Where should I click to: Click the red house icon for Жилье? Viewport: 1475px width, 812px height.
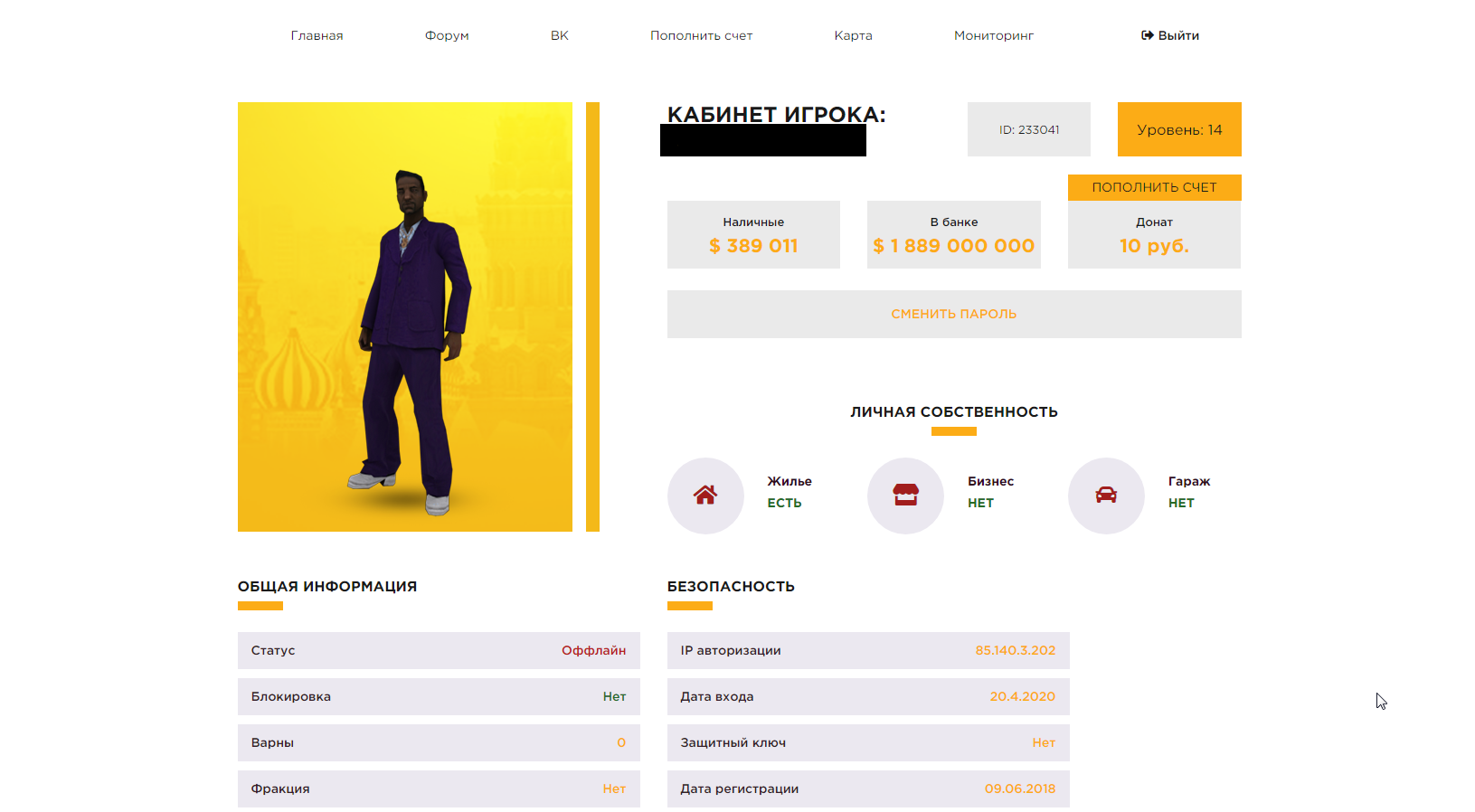click(705, 495)
